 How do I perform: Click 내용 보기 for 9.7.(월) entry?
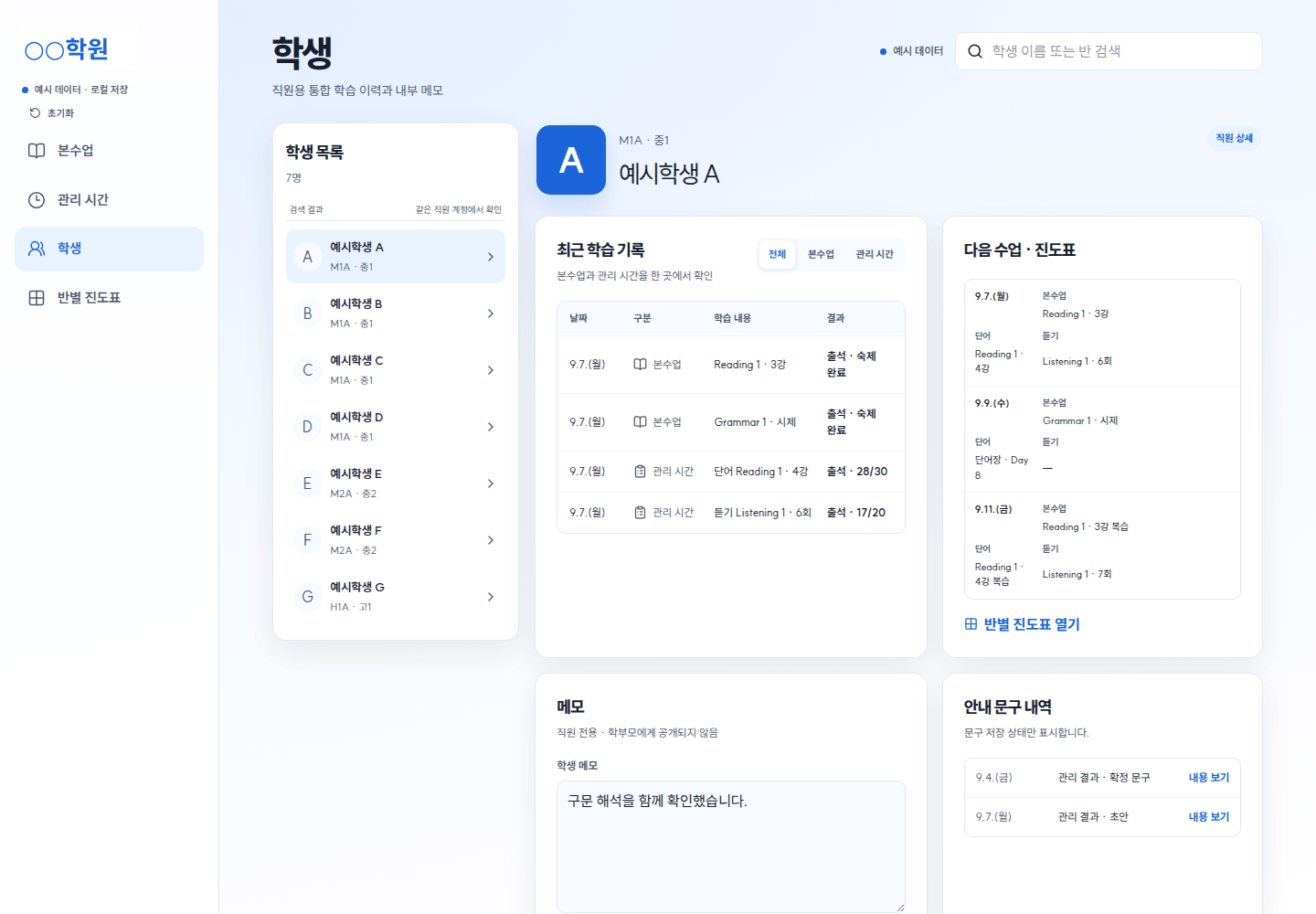(1209, 817)
